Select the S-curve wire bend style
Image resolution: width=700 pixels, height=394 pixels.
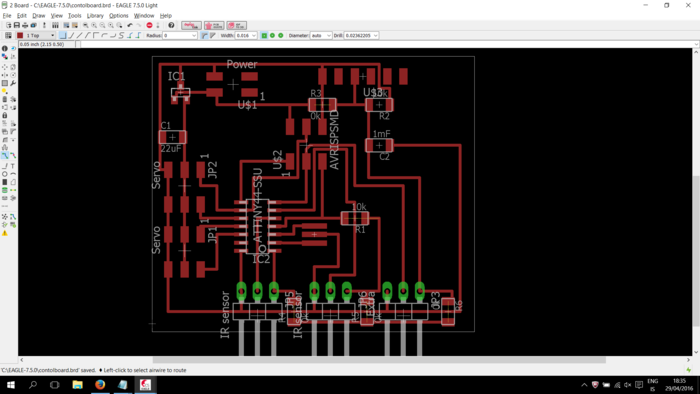[121, 35]
